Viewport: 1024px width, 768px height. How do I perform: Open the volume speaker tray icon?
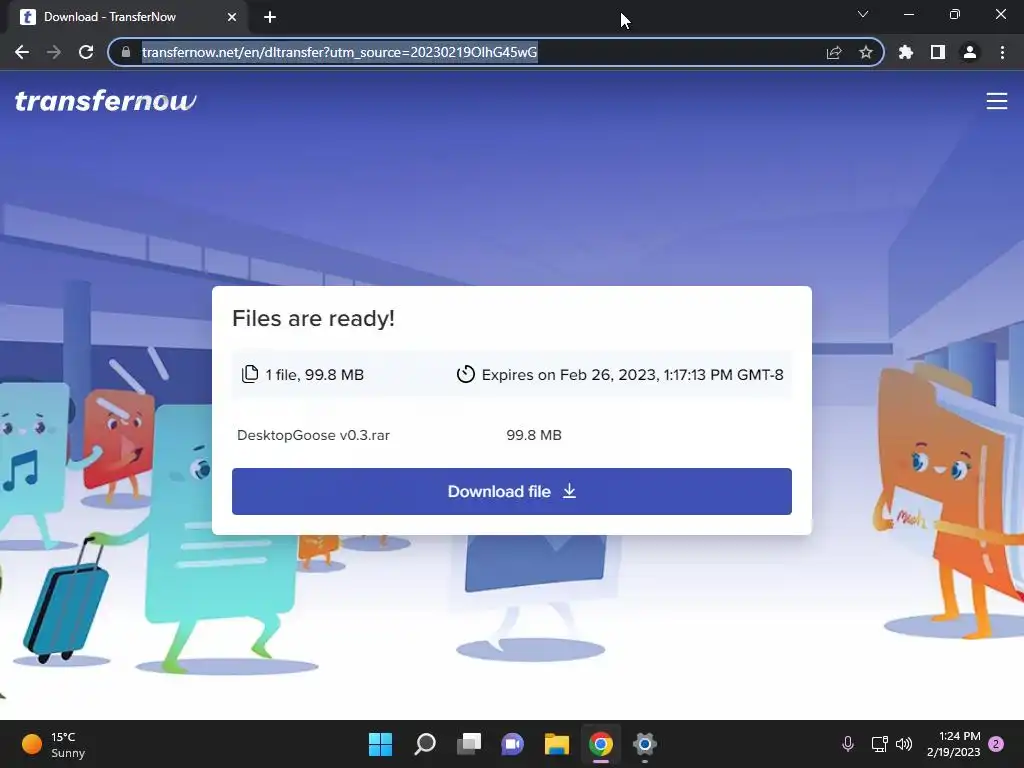[x=904, y=744]
